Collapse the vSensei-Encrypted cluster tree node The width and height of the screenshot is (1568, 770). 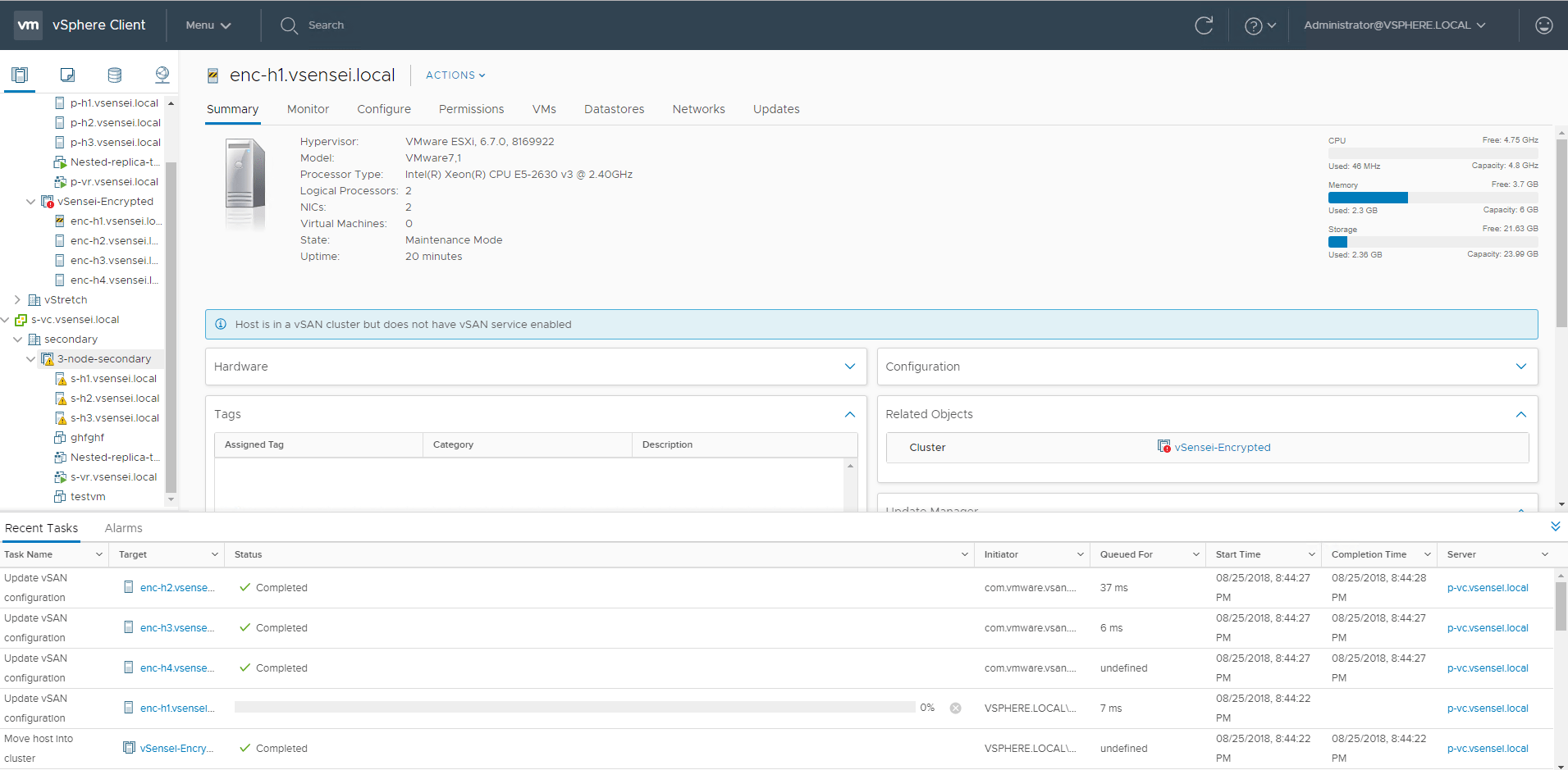[30, 202]
